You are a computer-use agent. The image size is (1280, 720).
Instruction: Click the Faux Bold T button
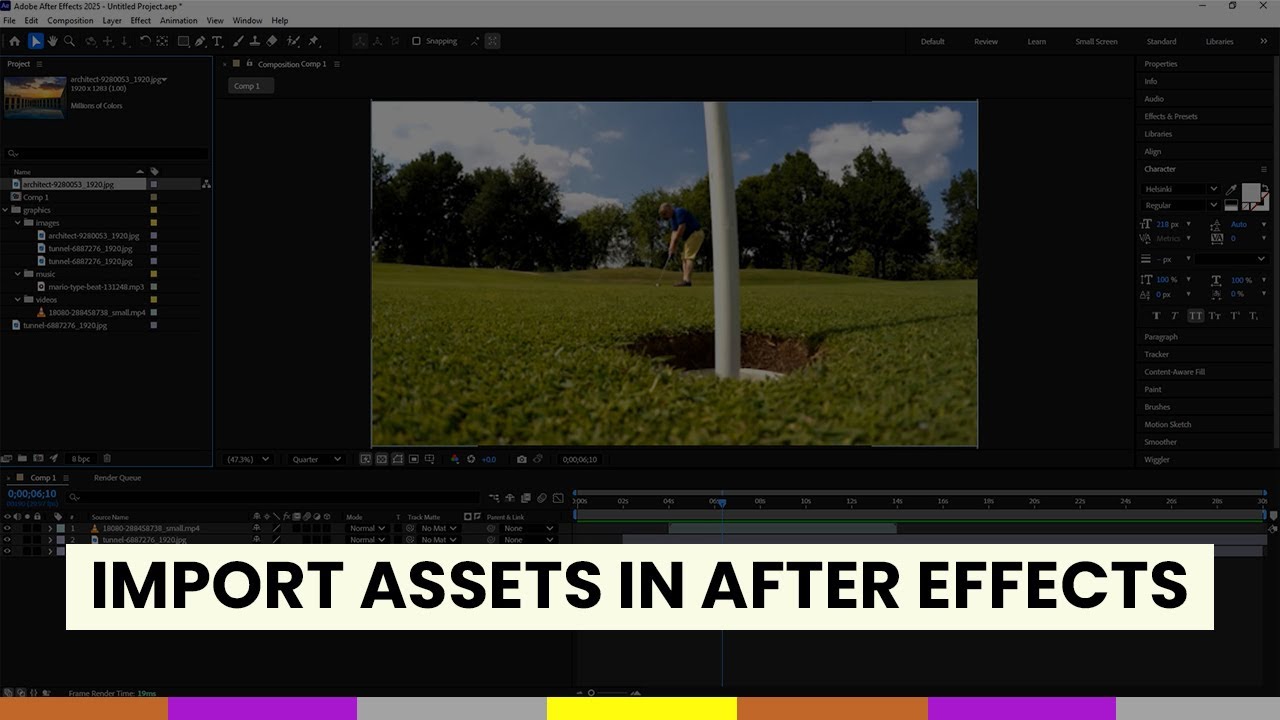click(x=1157, y=316)
